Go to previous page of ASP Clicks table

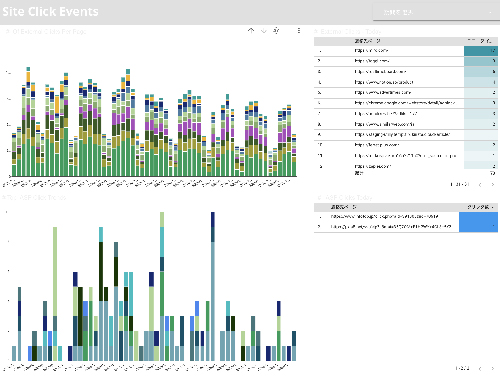[480, 368]
